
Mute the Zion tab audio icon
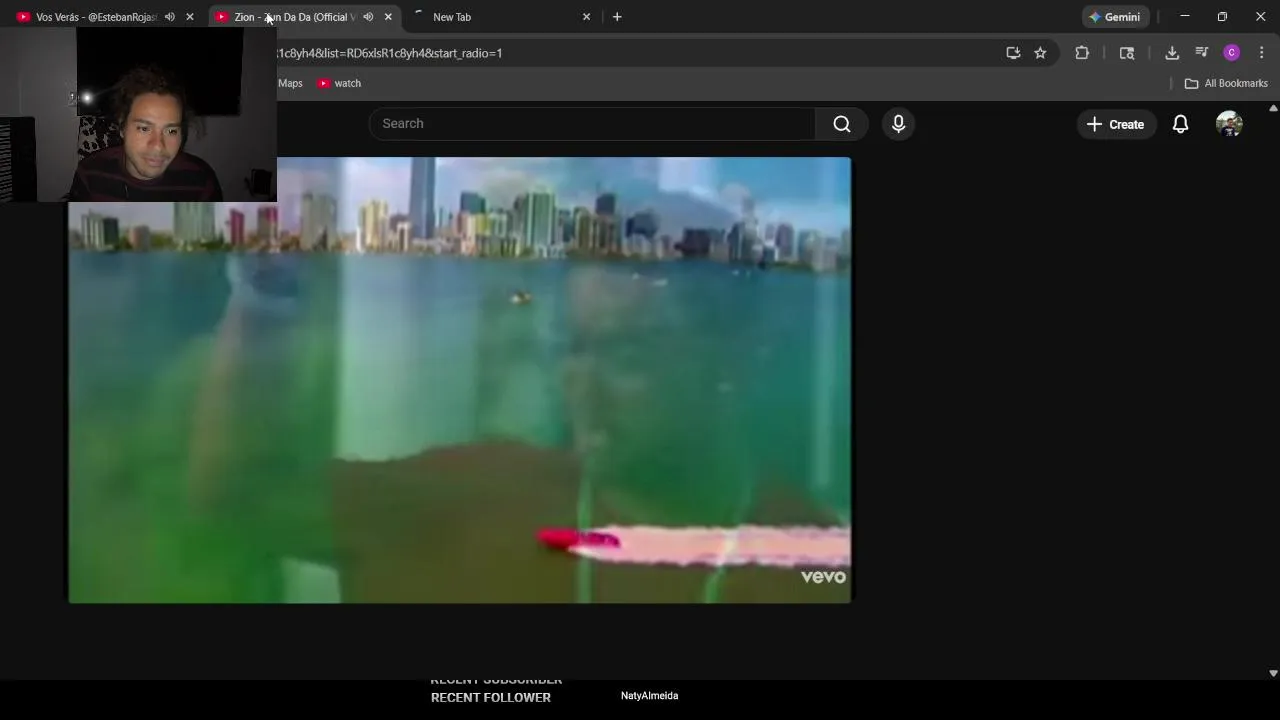click(x=368, y=17)
